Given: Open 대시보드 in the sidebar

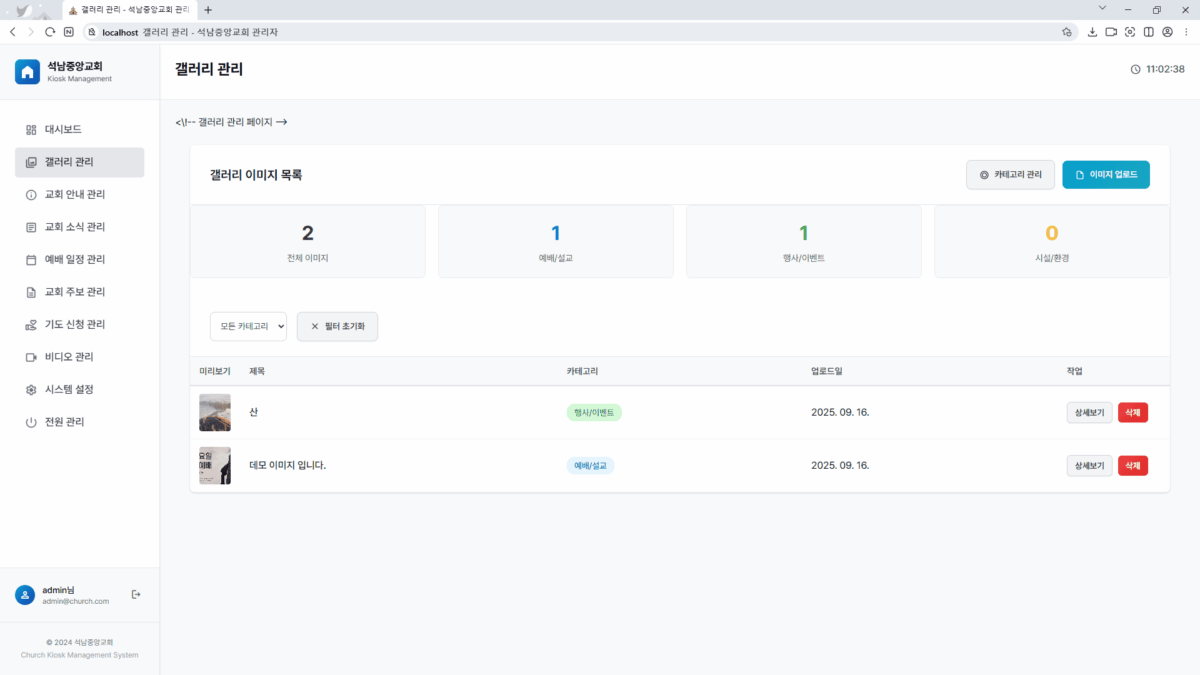Looking at the screenshot, I should coord(63,130).
